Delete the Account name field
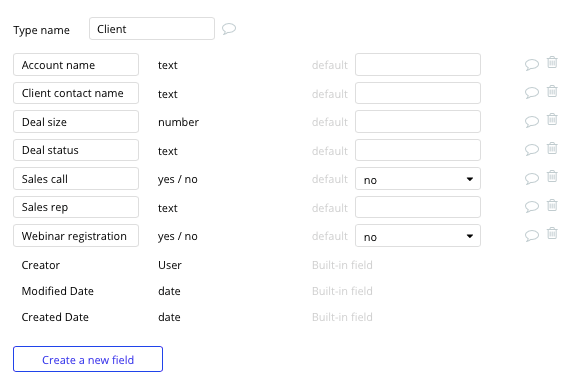The image size is (580, 386). [552, 62]
